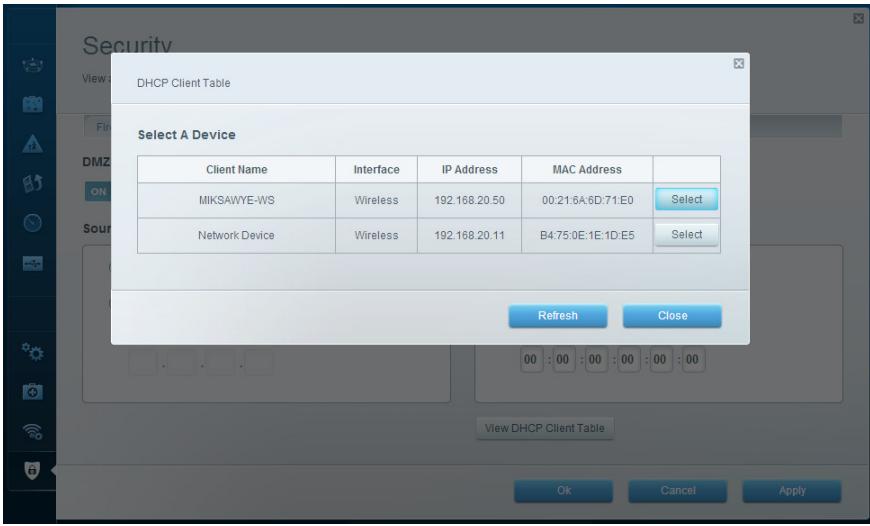This screenshot has width=870, height=526.
Task: Open Guest Access briefcase sidebar icon
Action: pos(32,104)
